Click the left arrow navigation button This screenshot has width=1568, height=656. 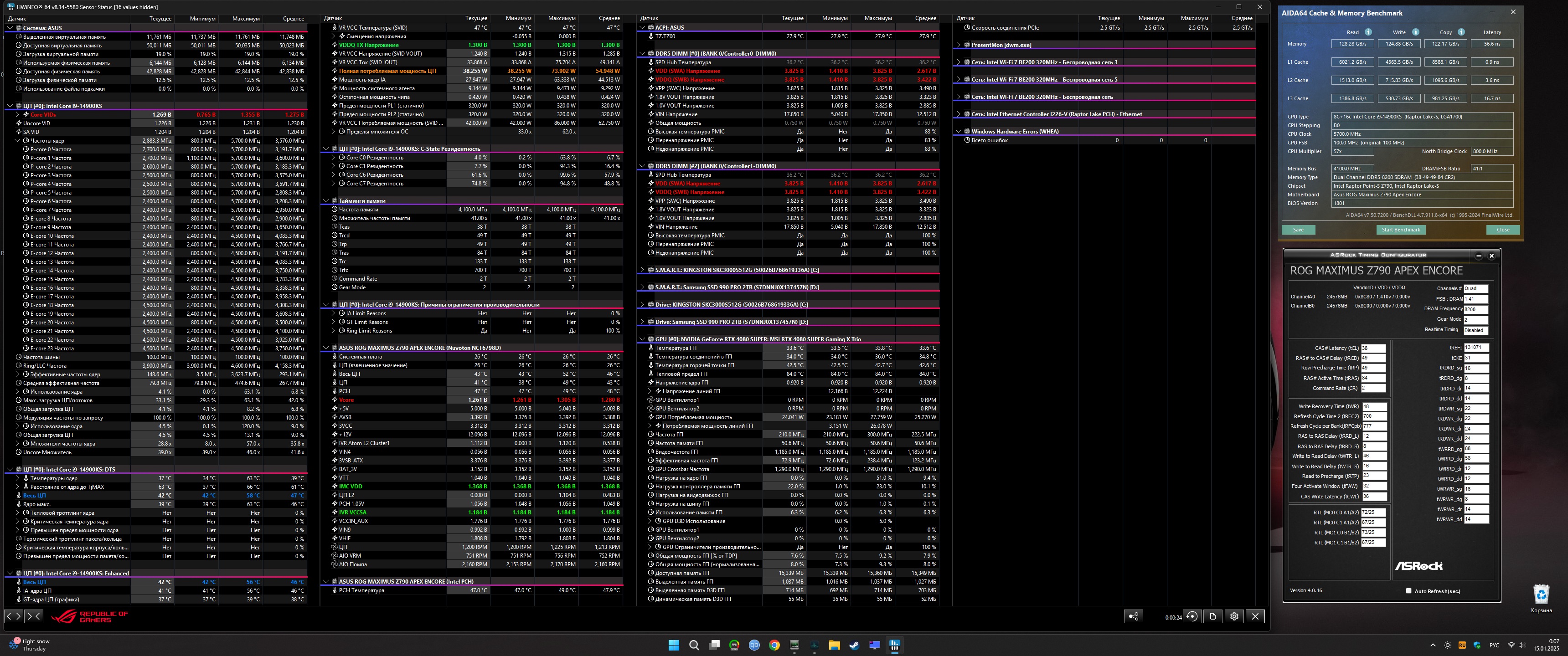(x=9, y=616)
